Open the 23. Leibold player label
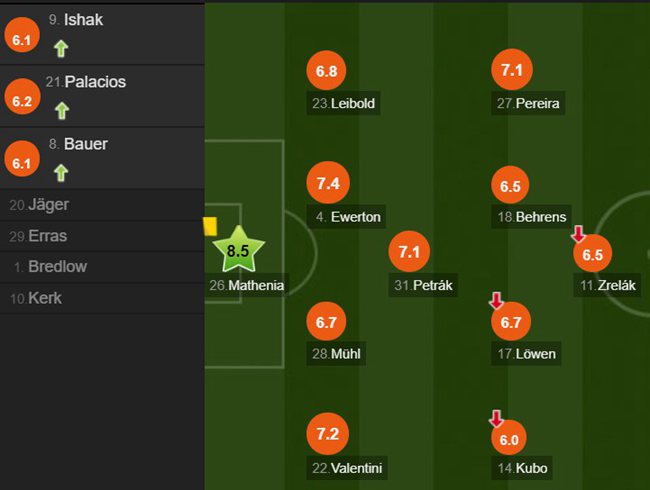Image resolution: width=650 pixels, height=490 pixels. point(343,103)
